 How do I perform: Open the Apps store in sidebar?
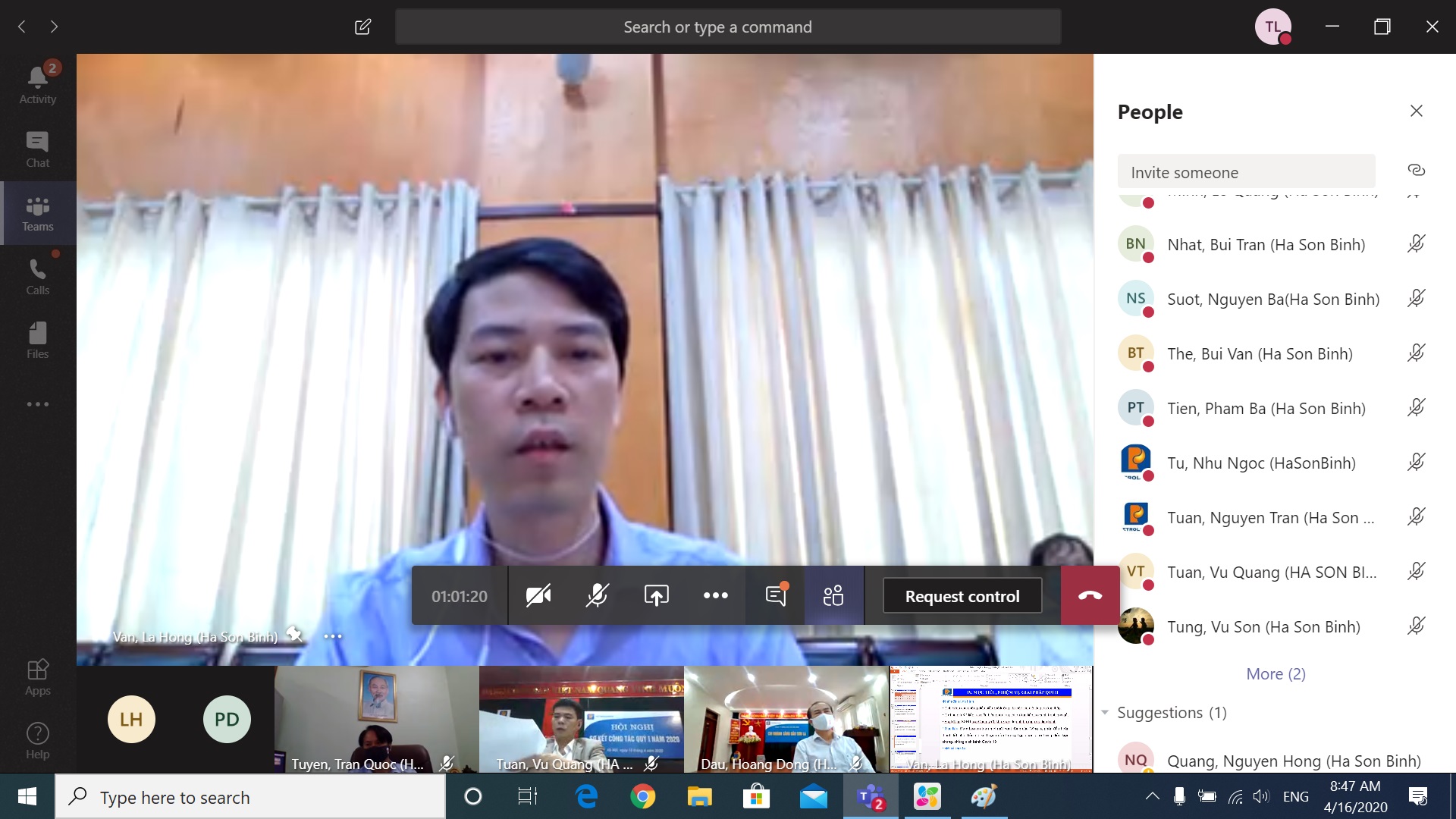(38, 677)
